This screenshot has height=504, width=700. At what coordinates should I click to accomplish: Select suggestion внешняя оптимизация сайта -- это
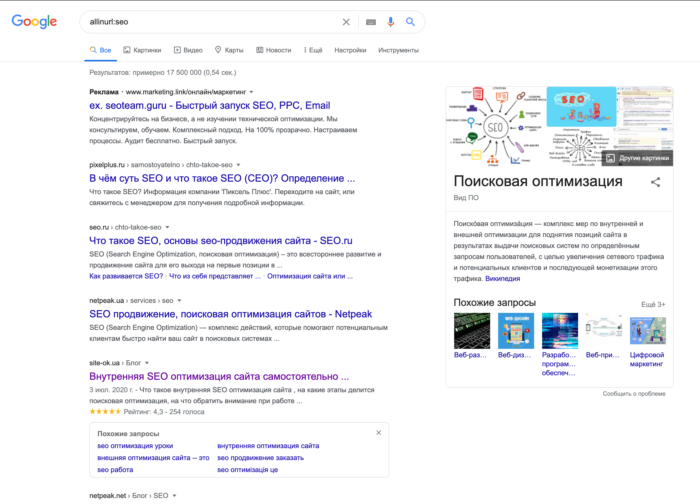point(153,458)
